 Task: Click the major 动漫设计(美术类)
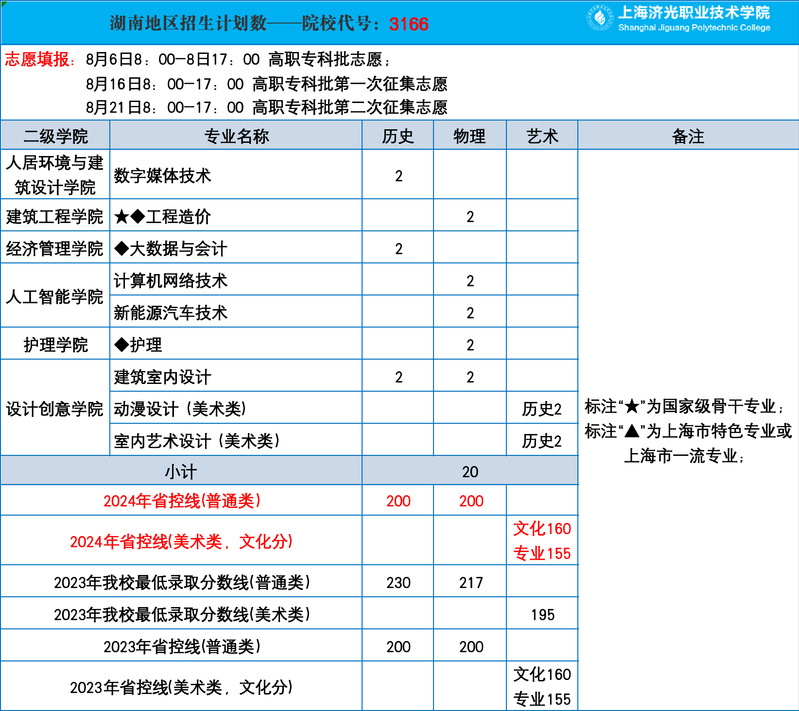[180, 409]
